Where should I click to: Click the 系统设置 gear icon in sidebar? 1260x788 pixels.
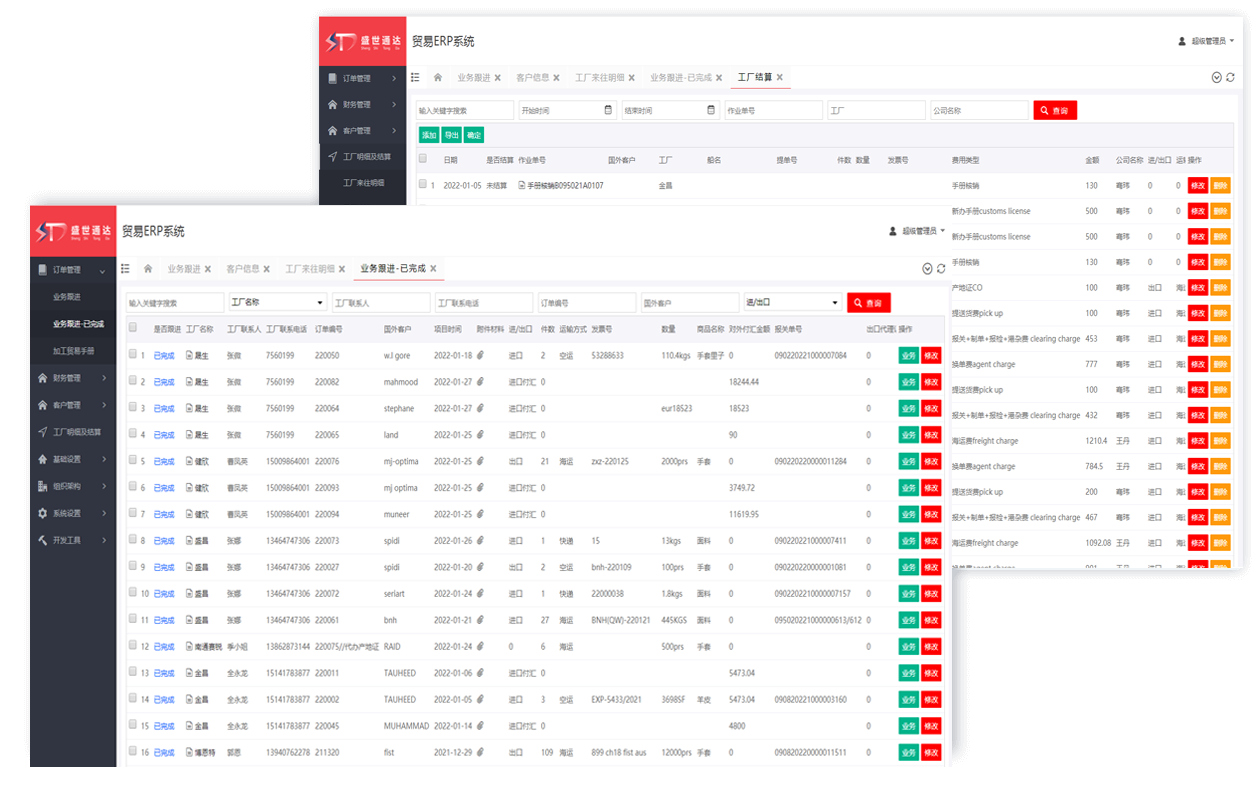click(42, 513)
